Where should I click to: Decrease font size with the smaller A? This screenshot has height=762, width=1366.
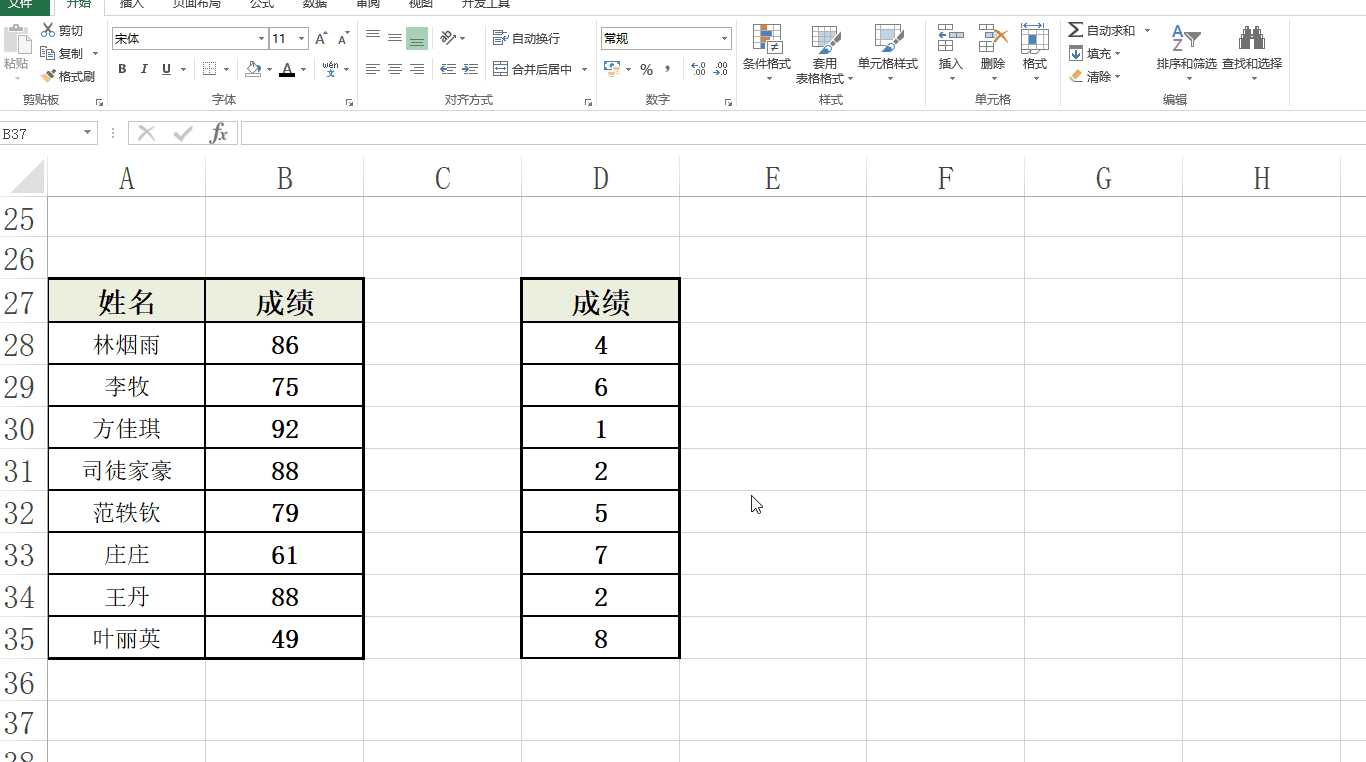coord(343,39)
